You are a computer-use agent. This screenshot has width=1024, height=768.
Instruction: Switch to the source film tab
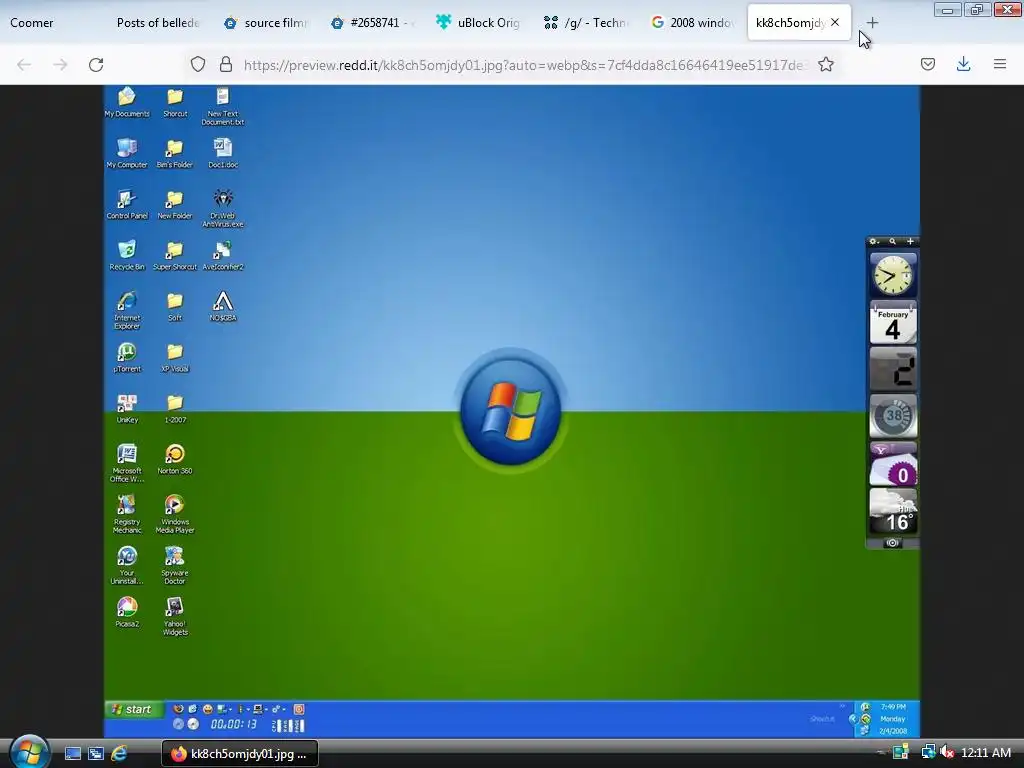coord(266,23)
